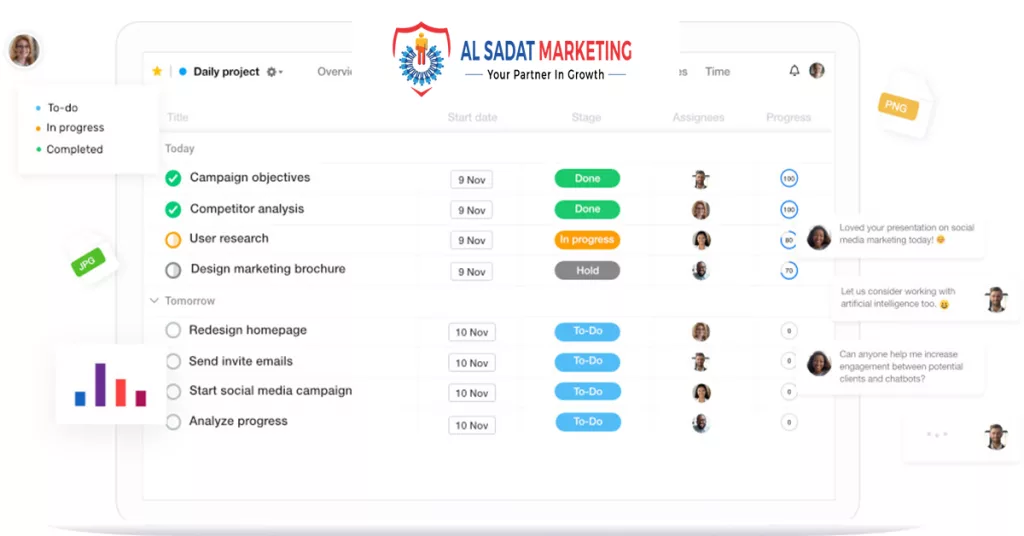Click the orange PNG file badge
The image size is (1024, 536).
897,106
